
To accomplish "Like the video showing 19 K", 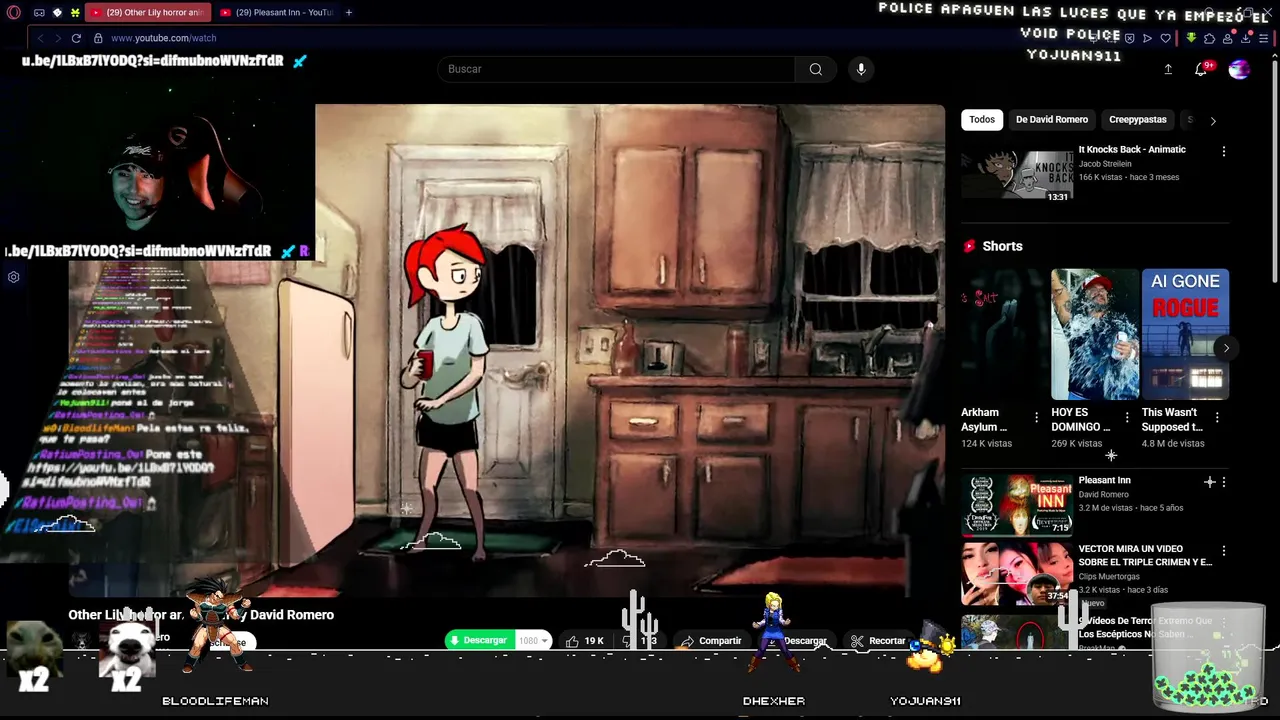I will tap(586, 641).
